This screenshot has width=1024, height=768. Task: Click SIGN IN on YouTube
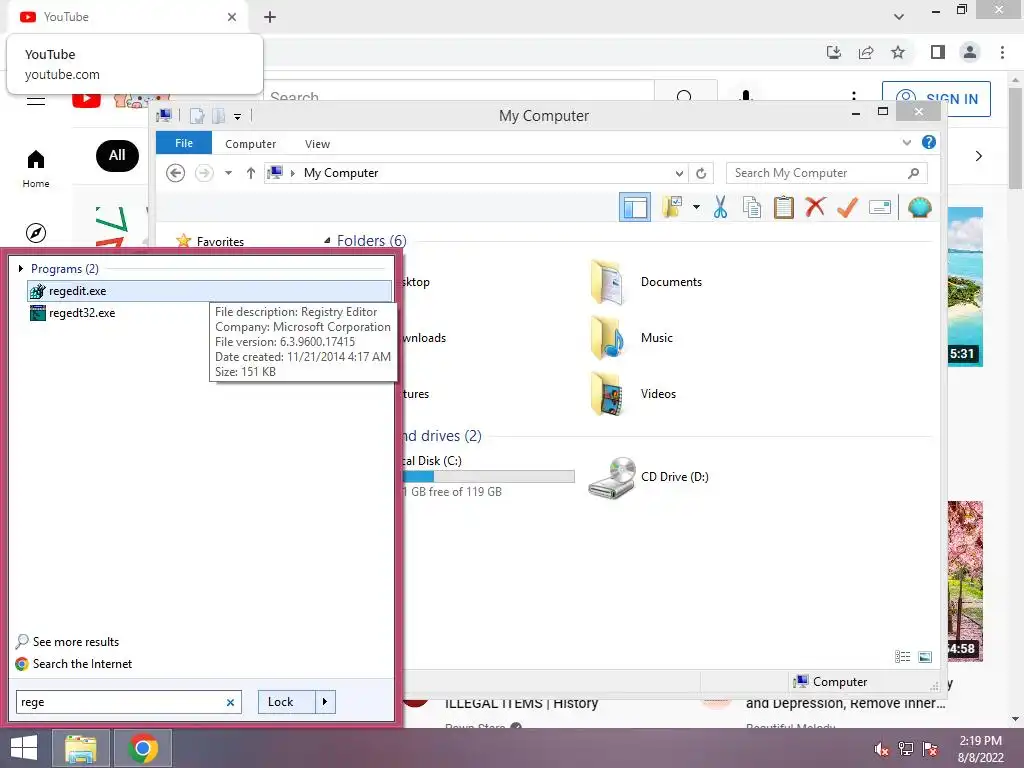point(936,99)
